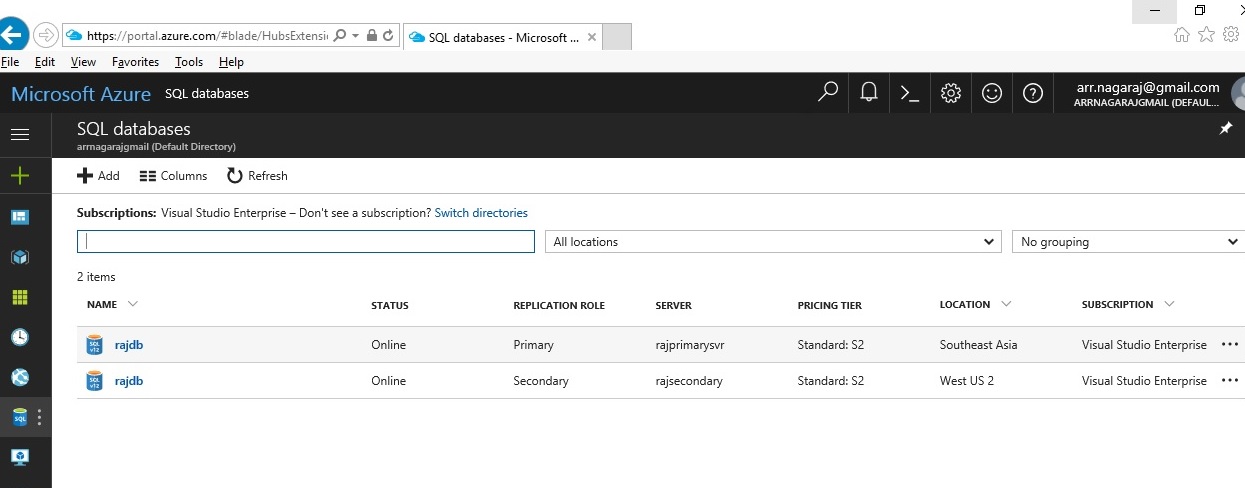The height and width of the screenshot is (488, 1245).
Task: Open Azure portal search magnifier
Action: tap(827, 93)
